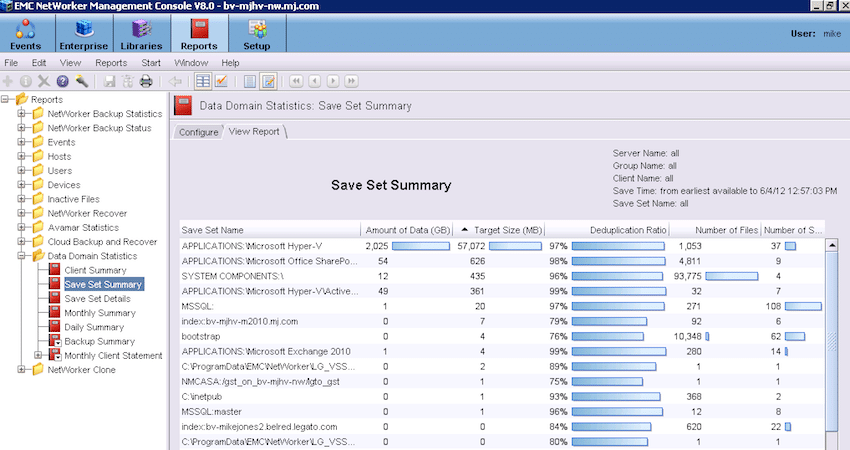Sort by Target Size (MB) column
850x450 pixels.
click(x=499, y=230)
